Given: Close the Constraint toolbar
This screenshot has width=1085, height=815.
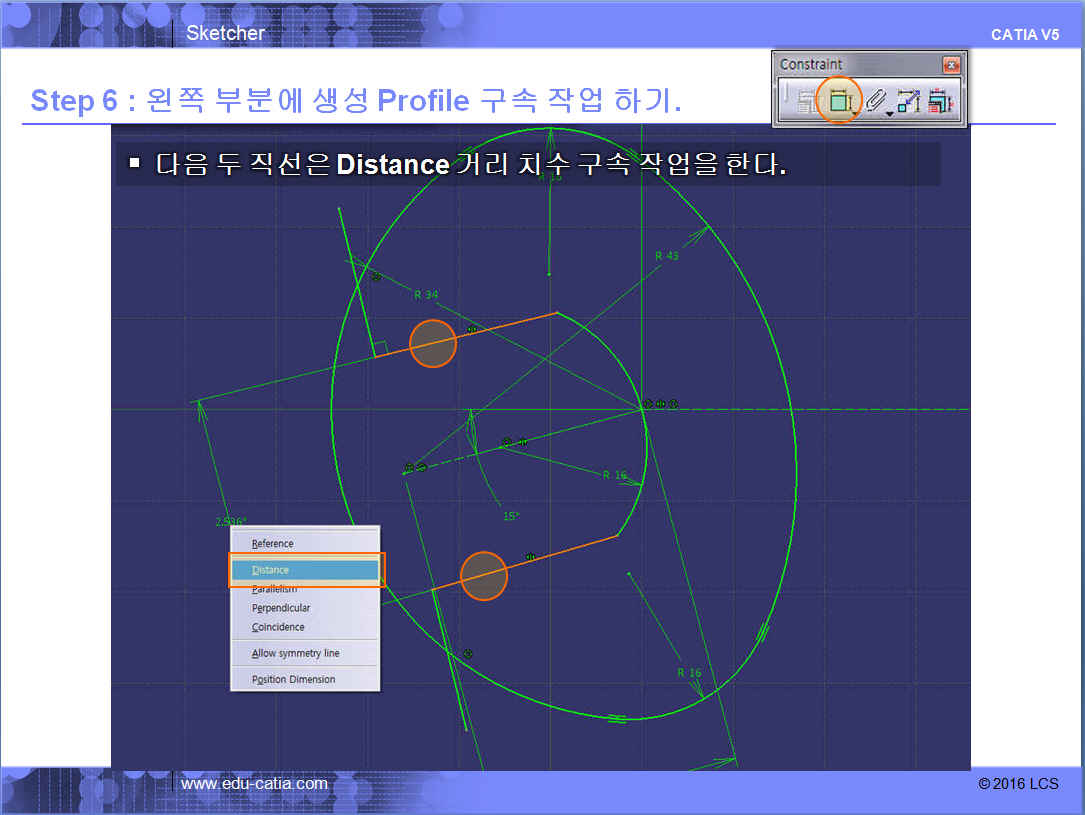Looking at the screenshot, I should tap(951, 65).
